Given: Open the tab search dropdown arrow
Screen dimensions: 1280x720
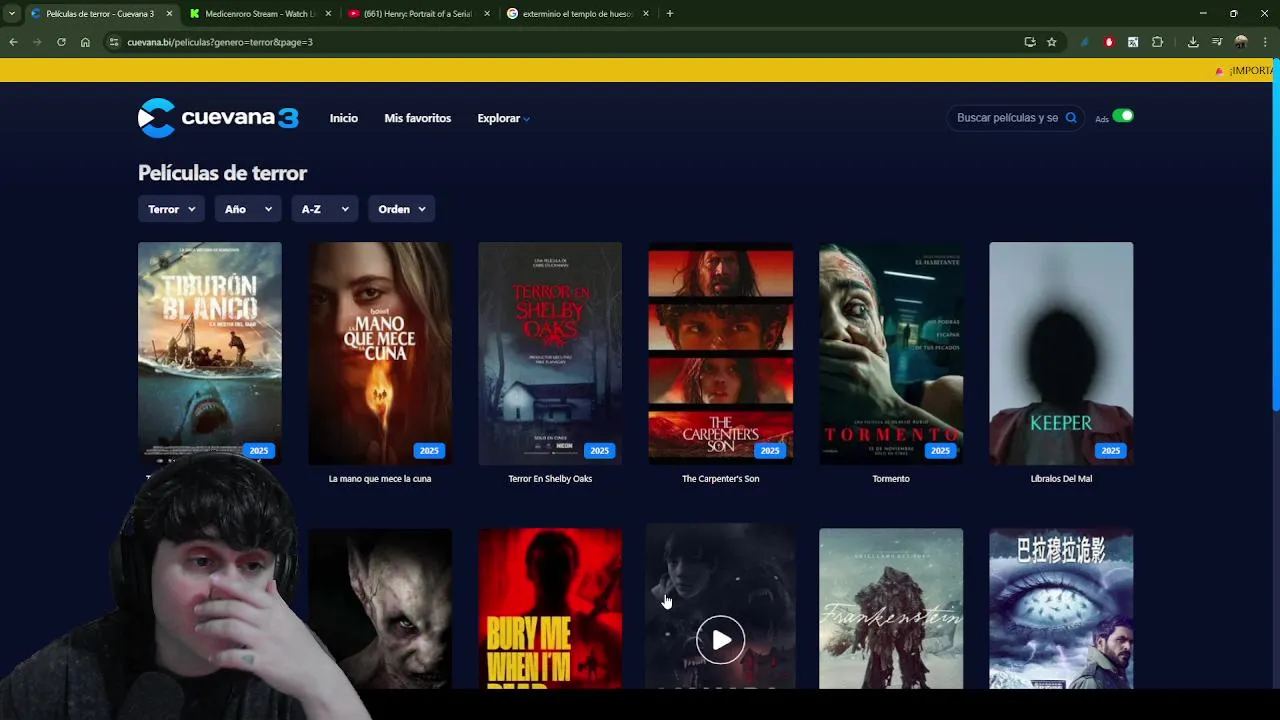Looking at the screenshot, I should tap(11, 14).
